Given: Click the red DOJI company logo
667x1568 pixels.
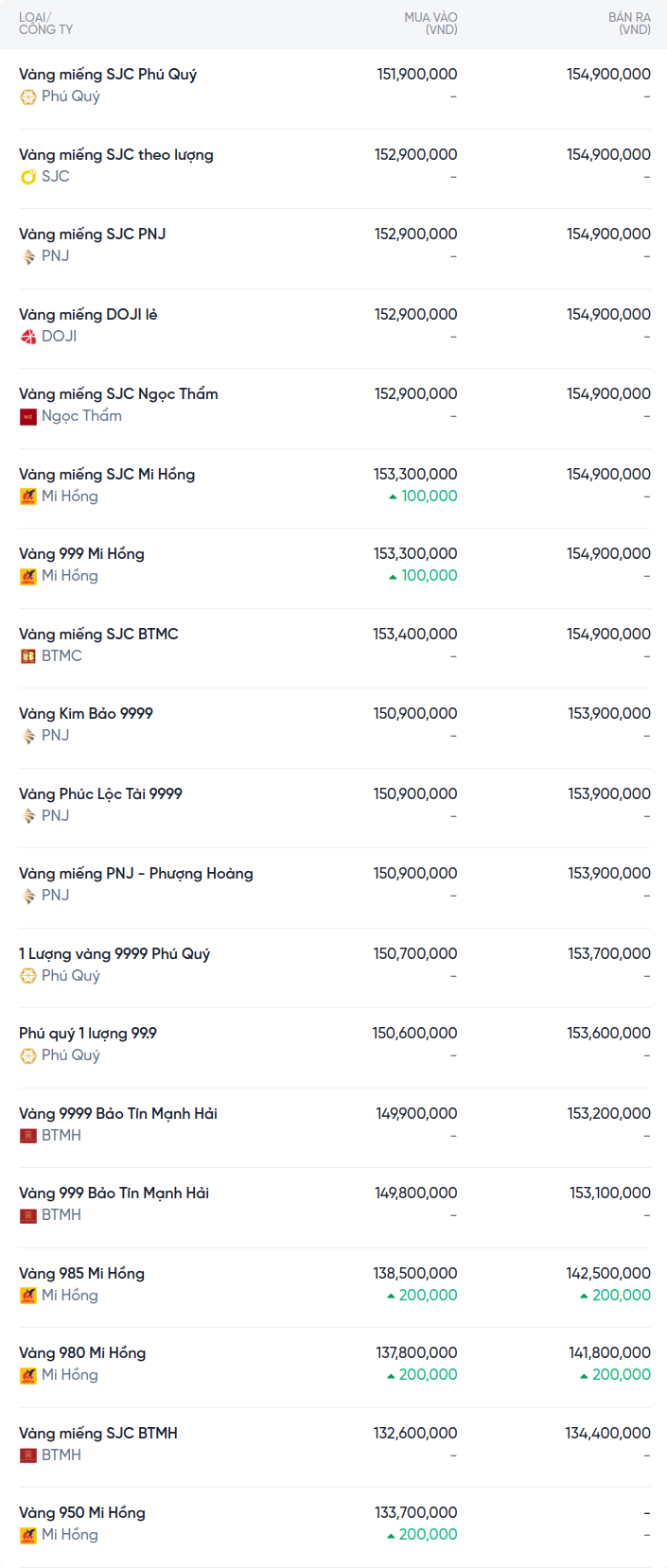Looking at the screenshot, I should (28, 337).
